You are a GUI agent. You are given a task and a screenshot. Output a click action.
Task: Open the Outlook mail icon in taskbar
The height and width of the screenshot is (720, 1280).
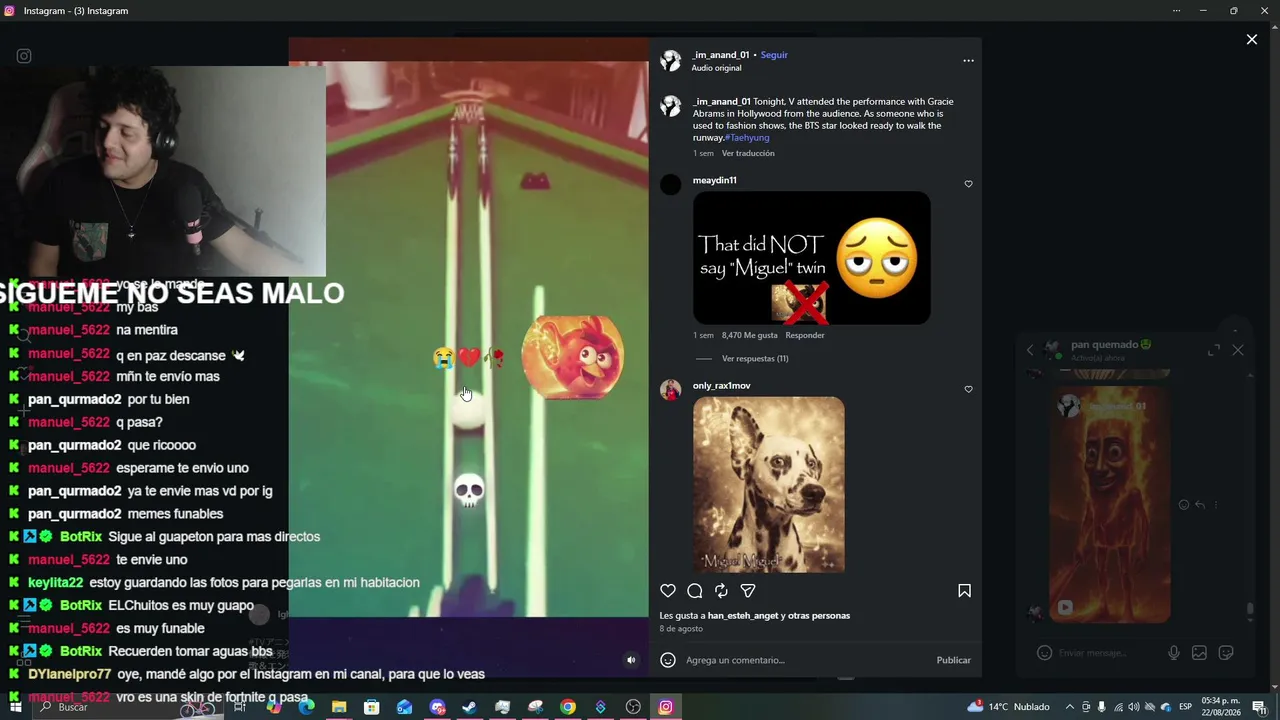click(404, 707)
